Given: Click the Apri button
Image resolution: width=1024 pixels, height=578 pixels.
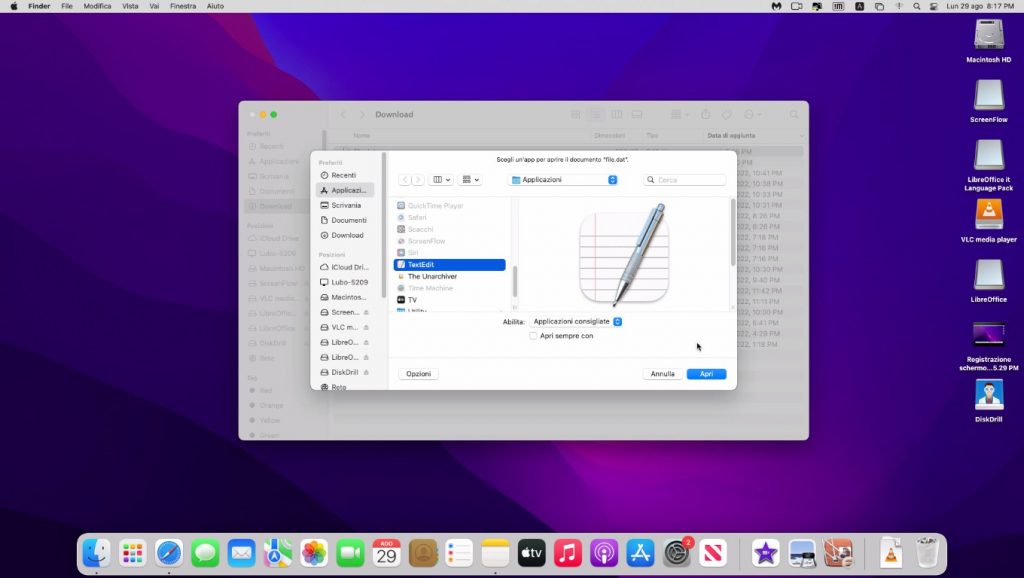Looking at the screenshot, I should (x=706, y=374).
